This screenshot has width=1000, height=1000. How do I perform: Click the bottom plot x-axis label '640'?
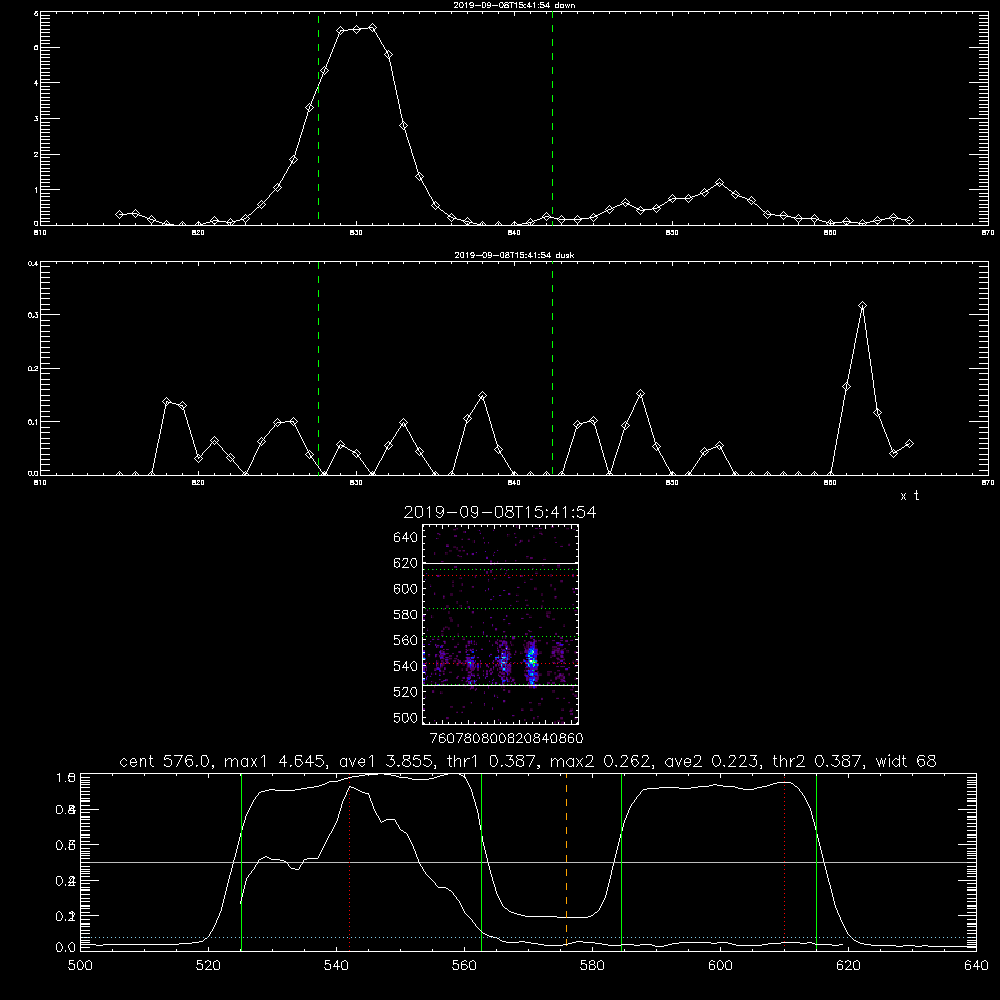(976, 966)
